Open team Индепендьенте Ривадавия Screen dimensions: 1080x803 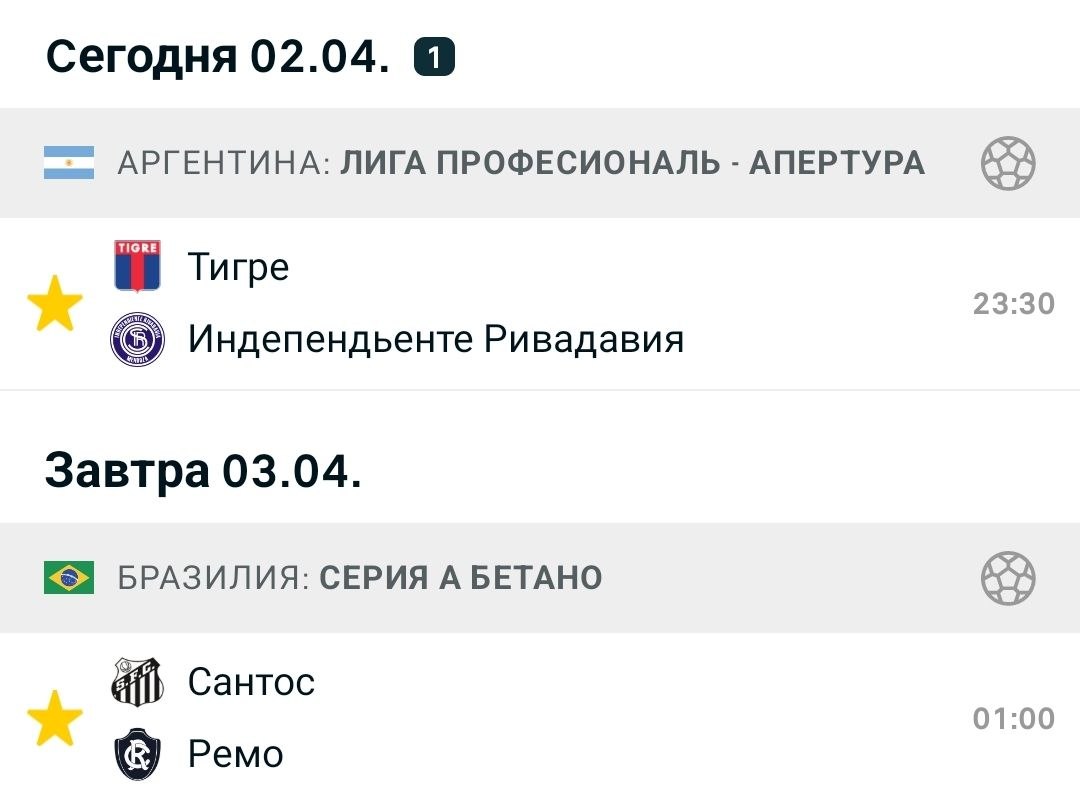tap(436, 340)
